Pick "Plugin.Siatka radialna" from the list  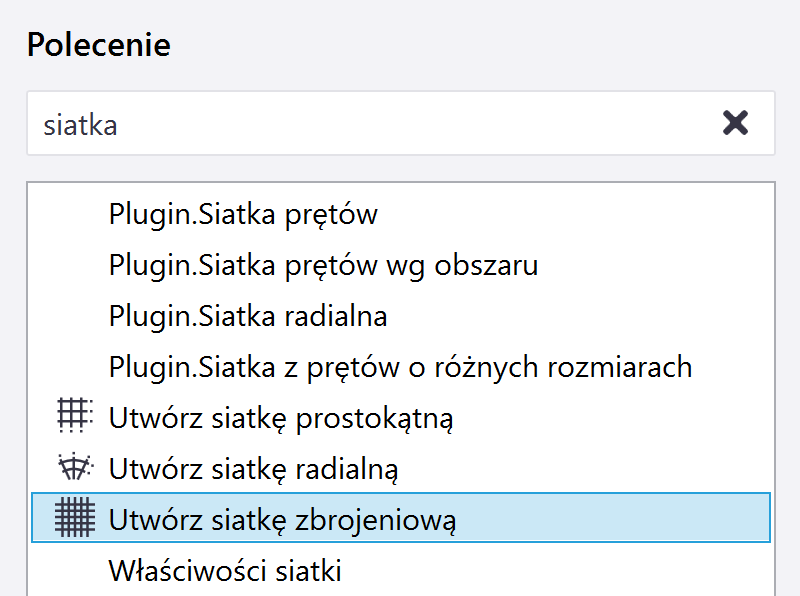(x=248, y=316)
